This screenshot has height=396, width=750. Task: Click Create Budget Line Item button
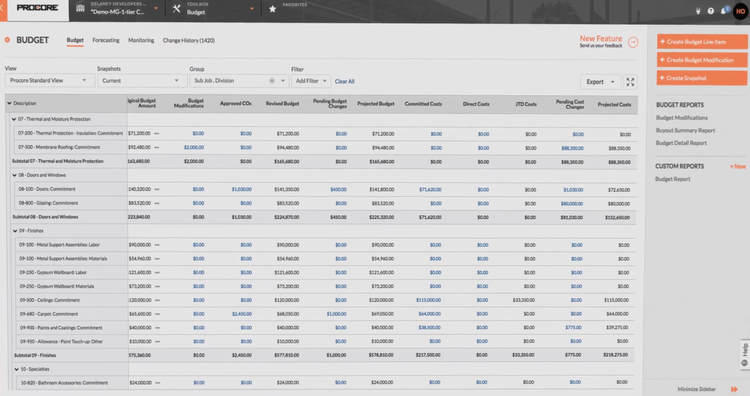[x=702, y=42]
